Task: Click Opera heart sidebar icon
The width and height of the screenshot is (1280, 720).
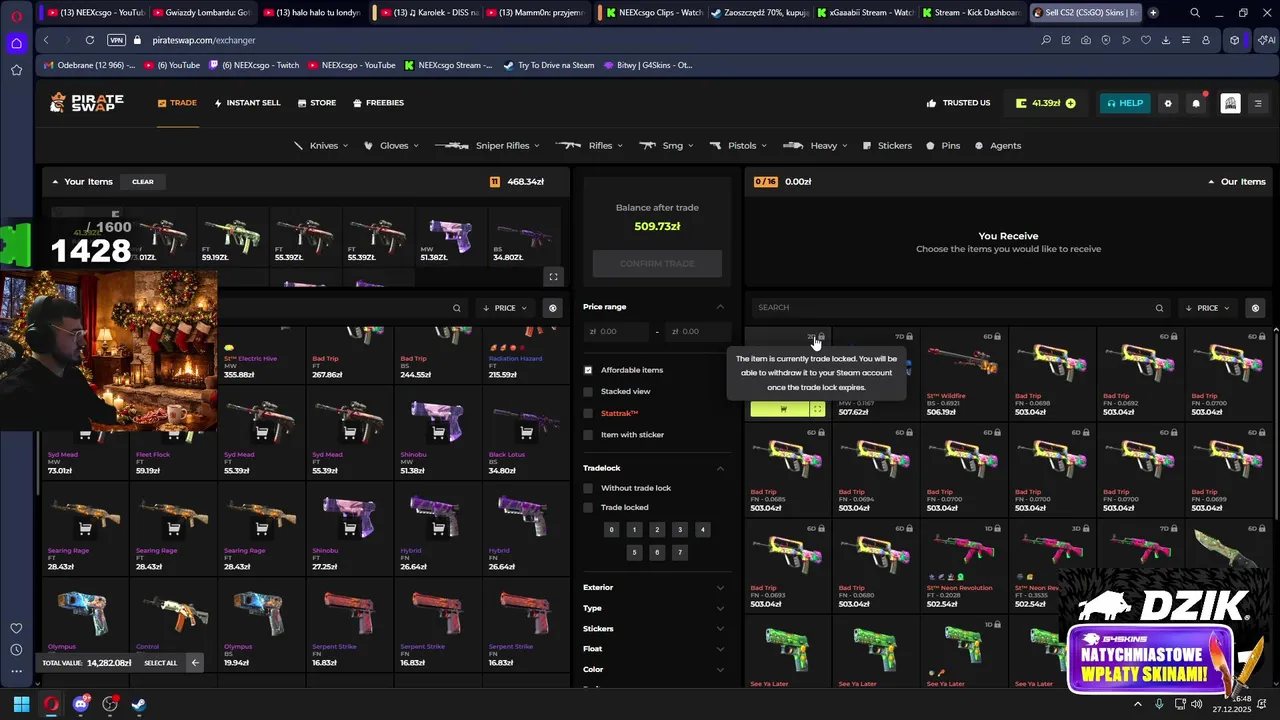Action: (16, 628)
